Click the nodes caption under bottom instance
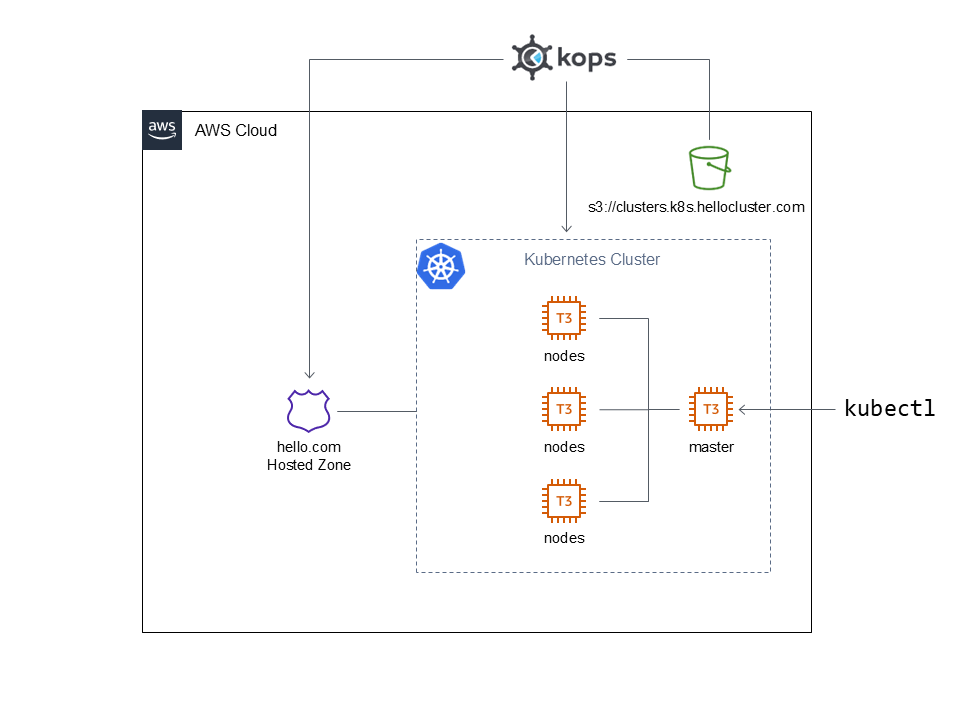Image resolution: width=960 pixels, height=720 pixels. coord(564,538)
